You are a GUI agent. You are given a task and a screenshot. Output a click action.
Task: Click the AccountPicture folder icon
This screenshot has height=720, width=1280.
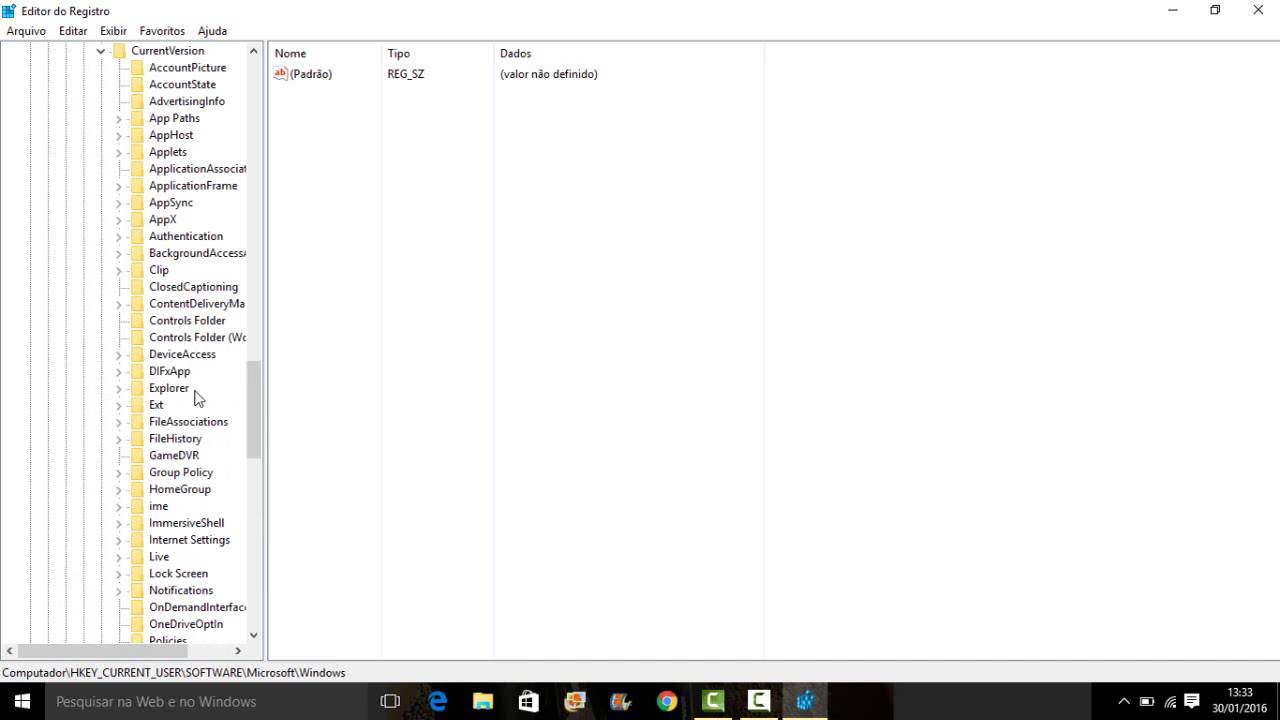click(x=137, y=68)
